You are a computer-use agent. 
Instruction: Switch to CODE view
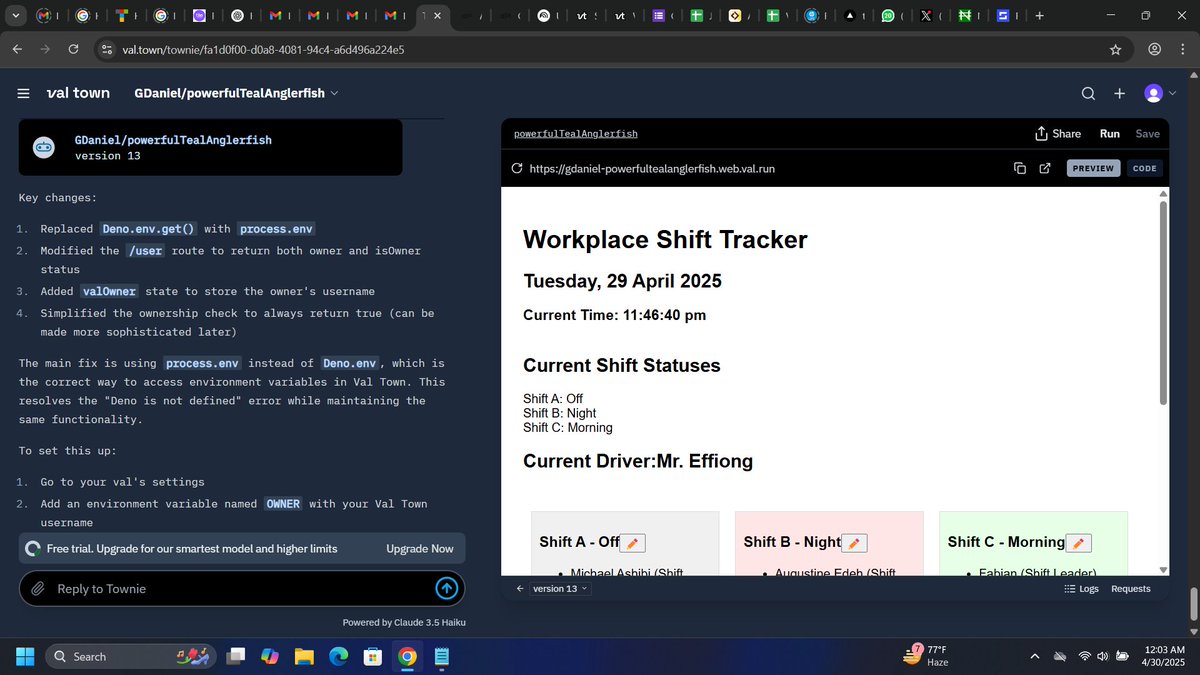1145,168
